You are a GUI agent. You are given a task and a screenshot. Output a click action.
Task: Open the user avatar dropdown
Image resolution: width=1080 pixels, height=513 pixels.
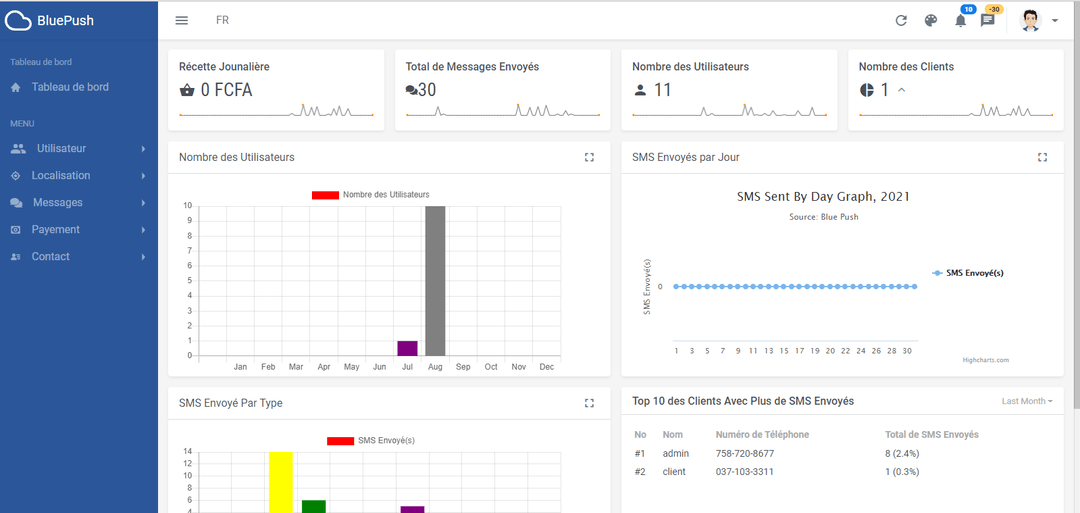click(1038, 20)
